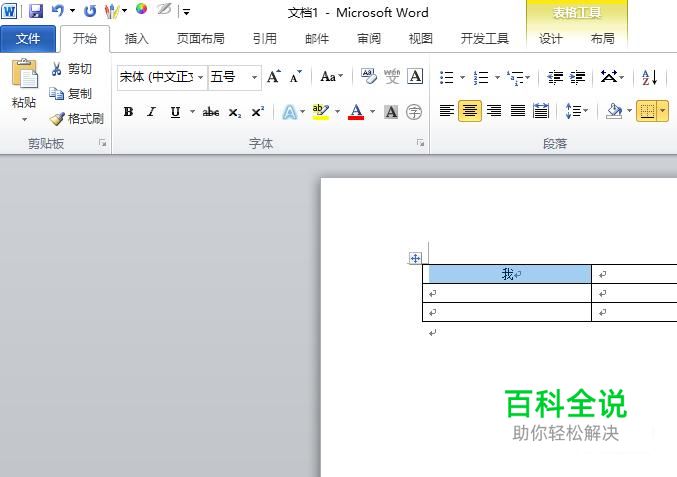Apply character shading gray A icon
Viewport: 677px width, 477px height.
pyautogui.click(x=391, y=112)
